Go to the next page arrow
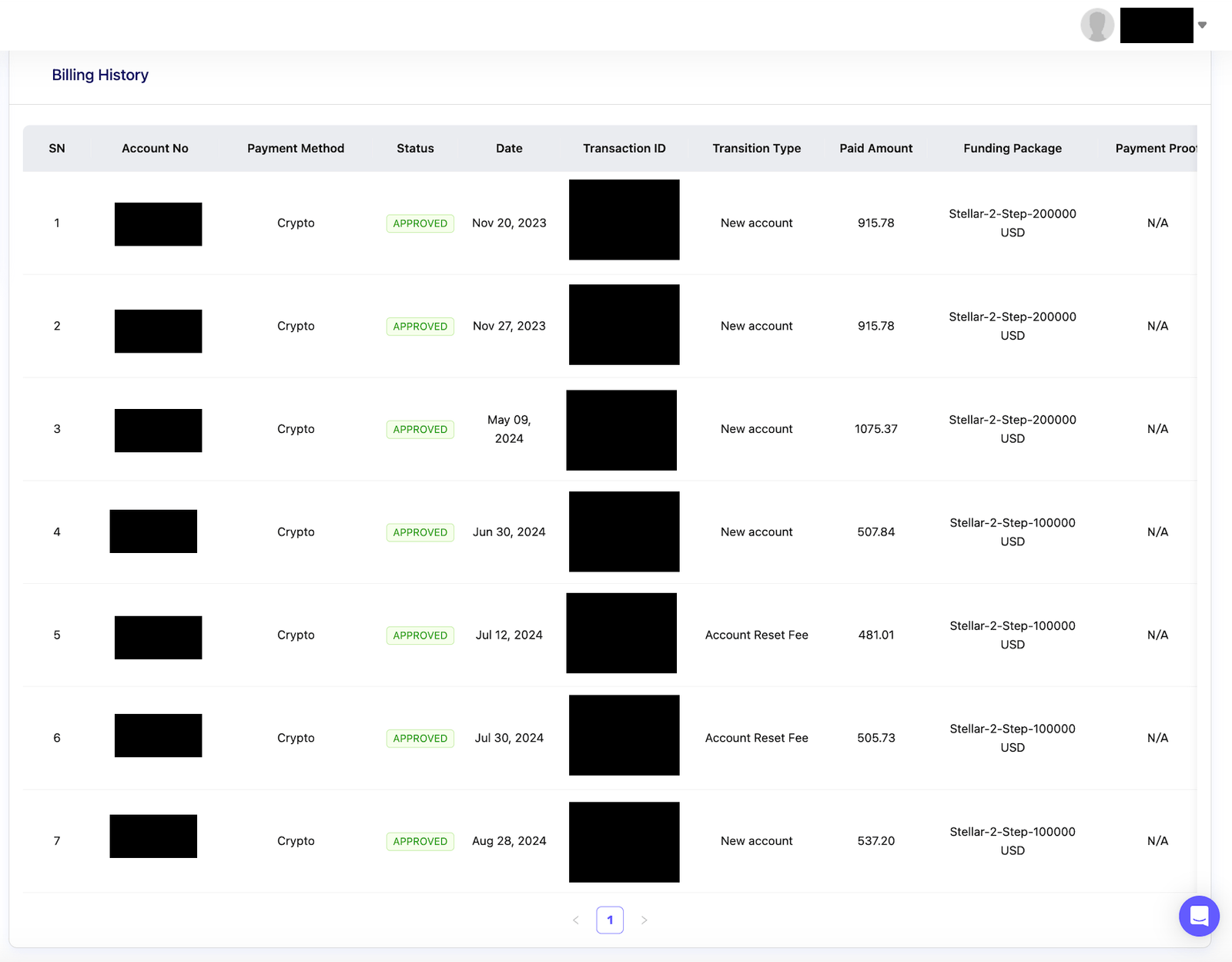This screenshot has height=962, width=1232. pos(644,920)
